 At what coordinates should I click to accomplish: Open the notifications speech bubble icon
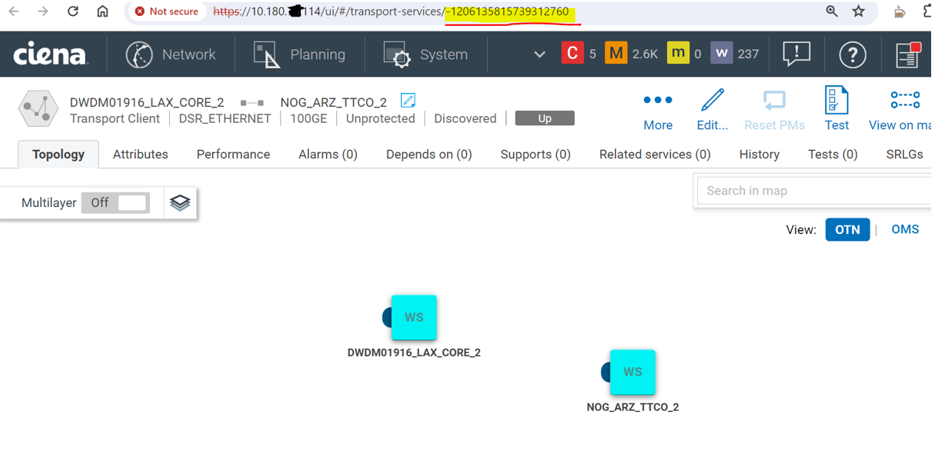796,55
